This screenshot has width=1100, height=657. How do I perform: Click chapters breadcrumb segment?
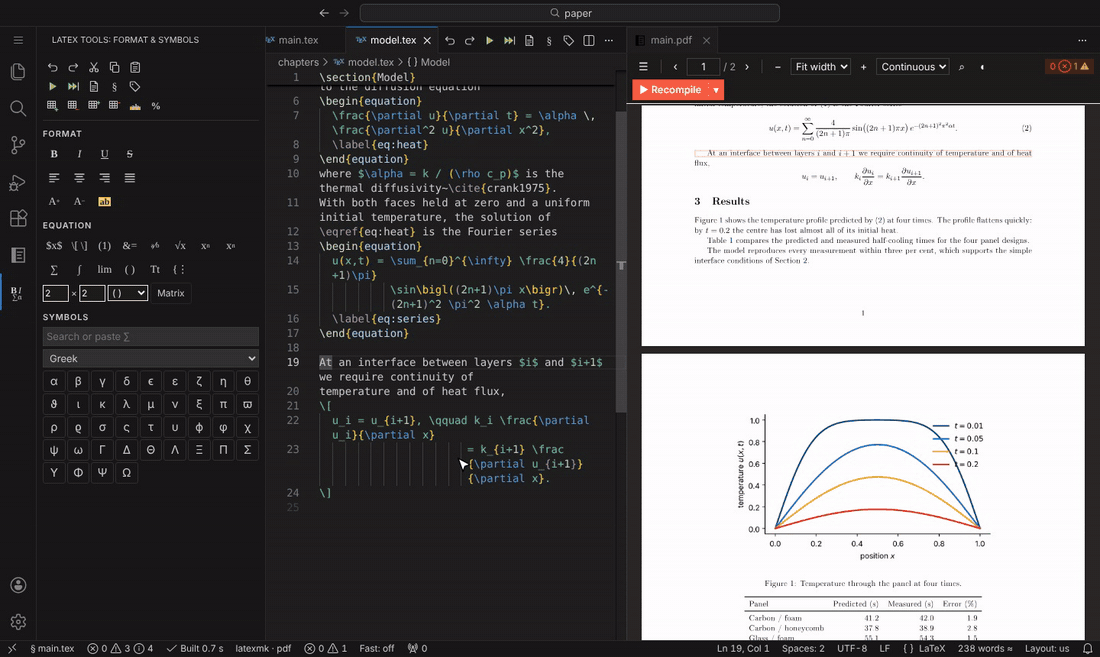(298, 62)
